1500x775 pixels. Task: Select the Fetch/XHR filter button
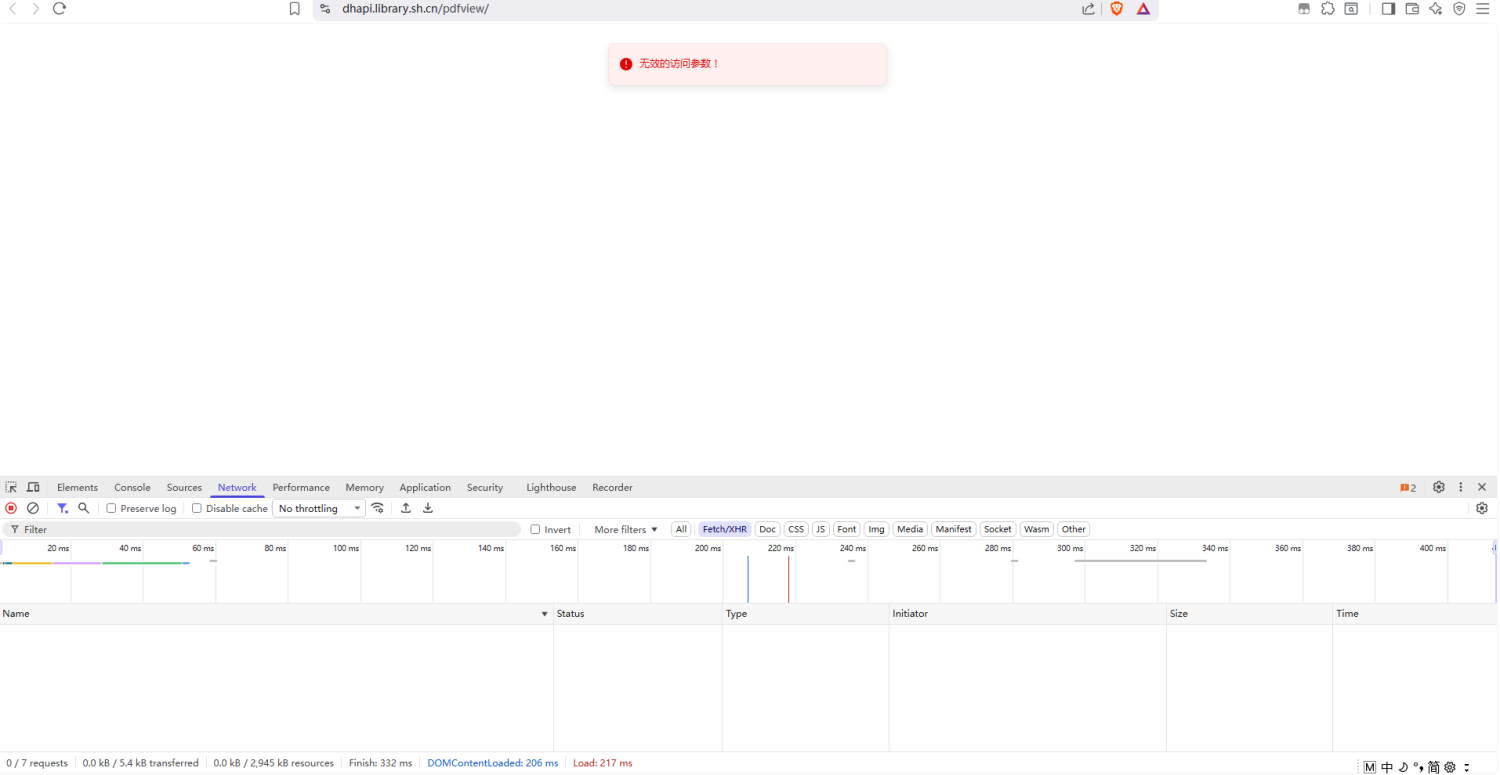point(724,529)
